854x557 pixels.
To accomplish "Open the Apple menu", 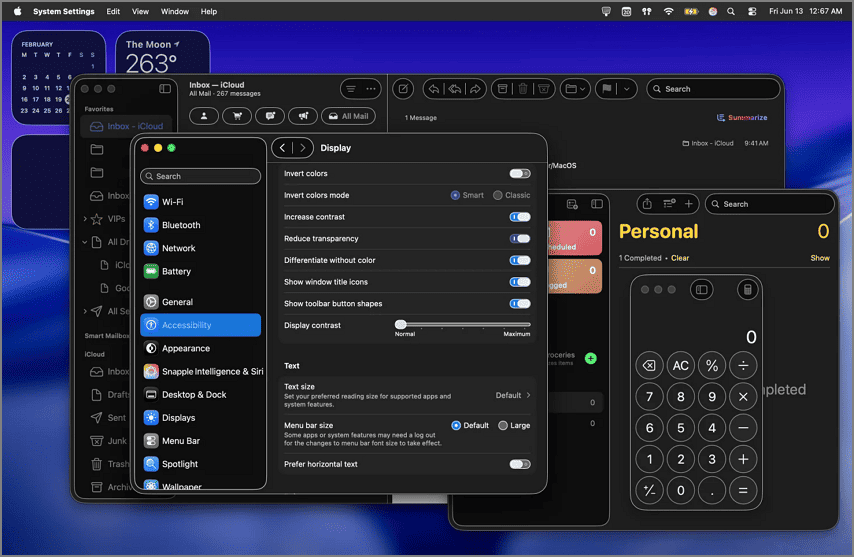I will click(17, 11).
